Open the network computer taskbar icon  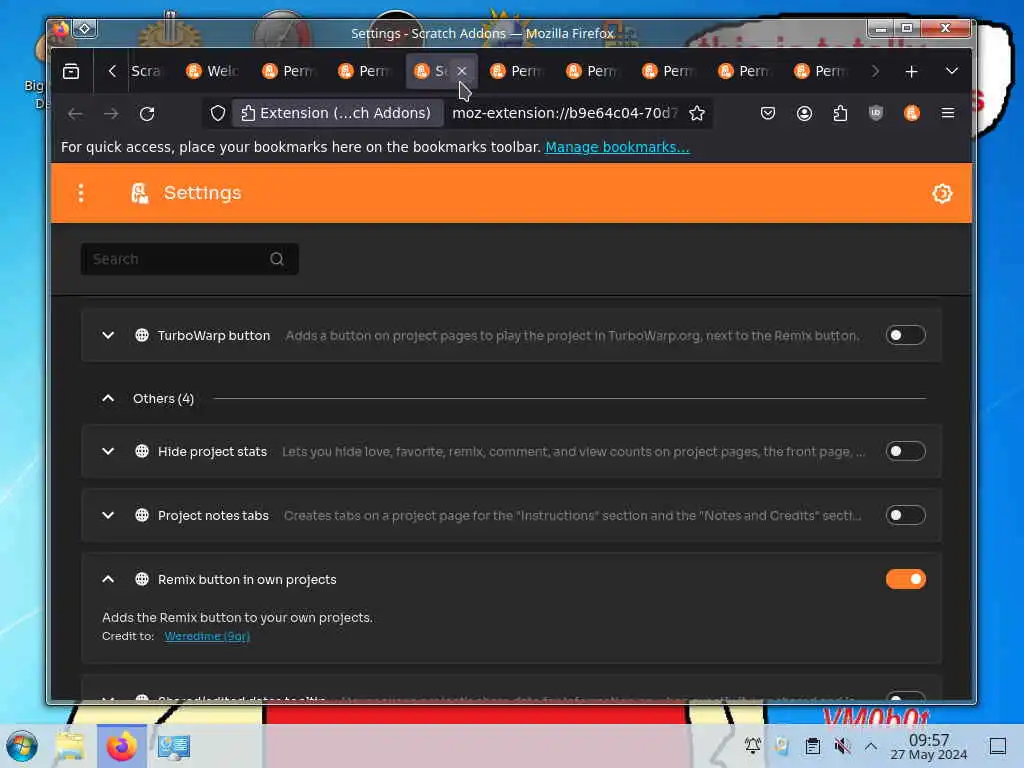click(173, 746)
